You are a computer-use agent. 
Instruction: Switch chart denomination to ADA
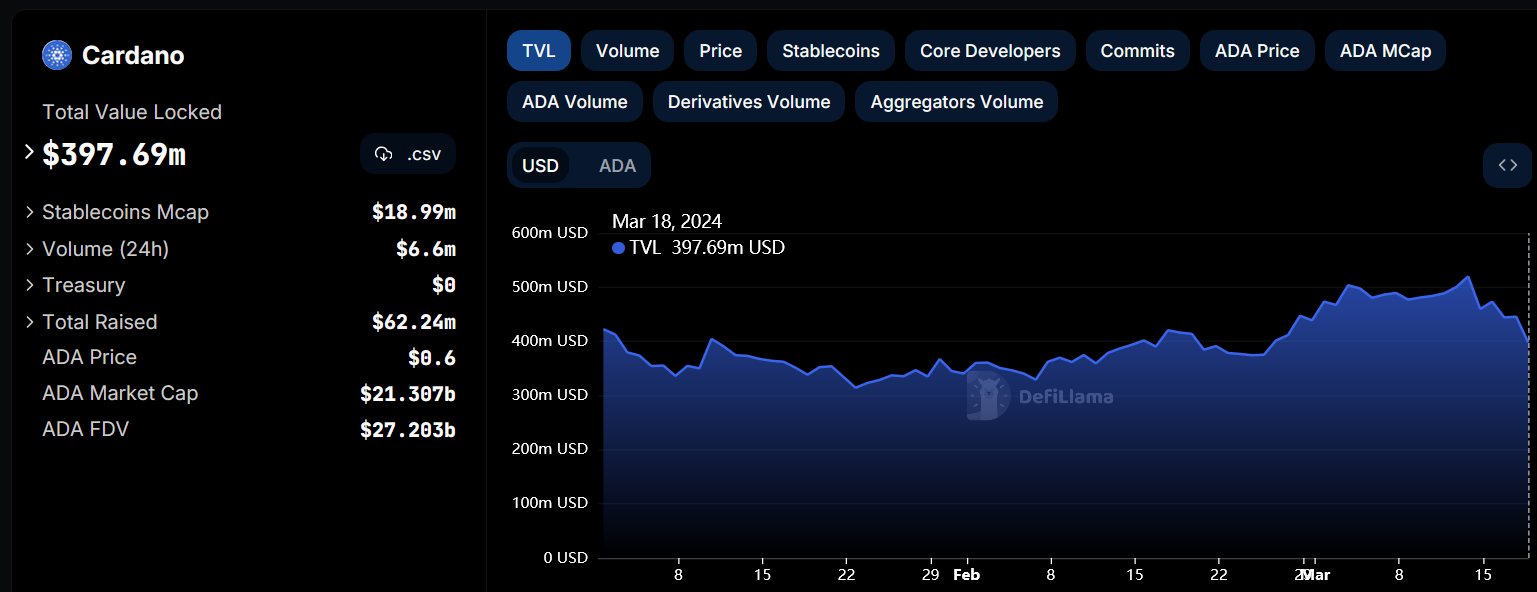[617, 166]
